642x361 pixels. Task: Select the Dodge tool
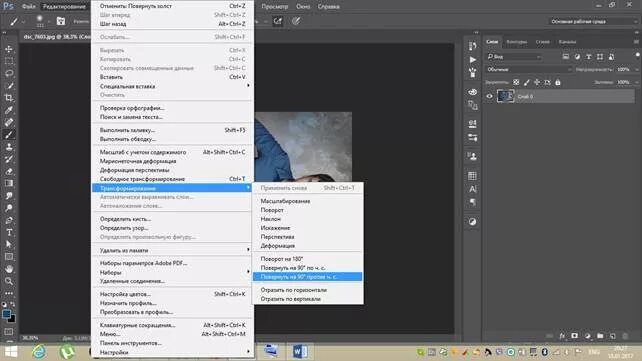pyautogui.click(x=9, y=208)
